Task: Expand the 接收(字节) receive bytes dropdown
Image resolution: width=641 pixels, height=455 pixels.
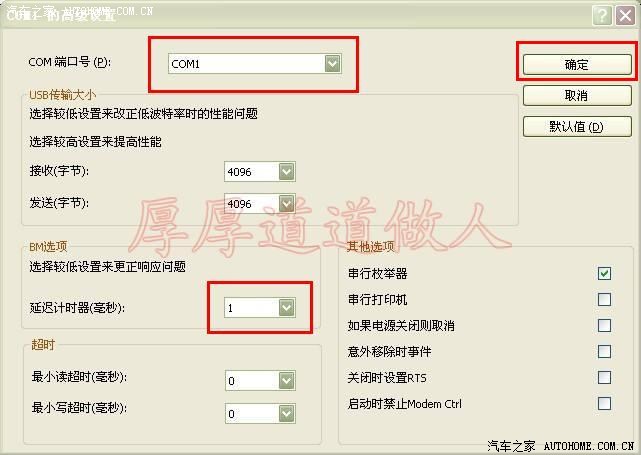Action: tap(286, 172)
